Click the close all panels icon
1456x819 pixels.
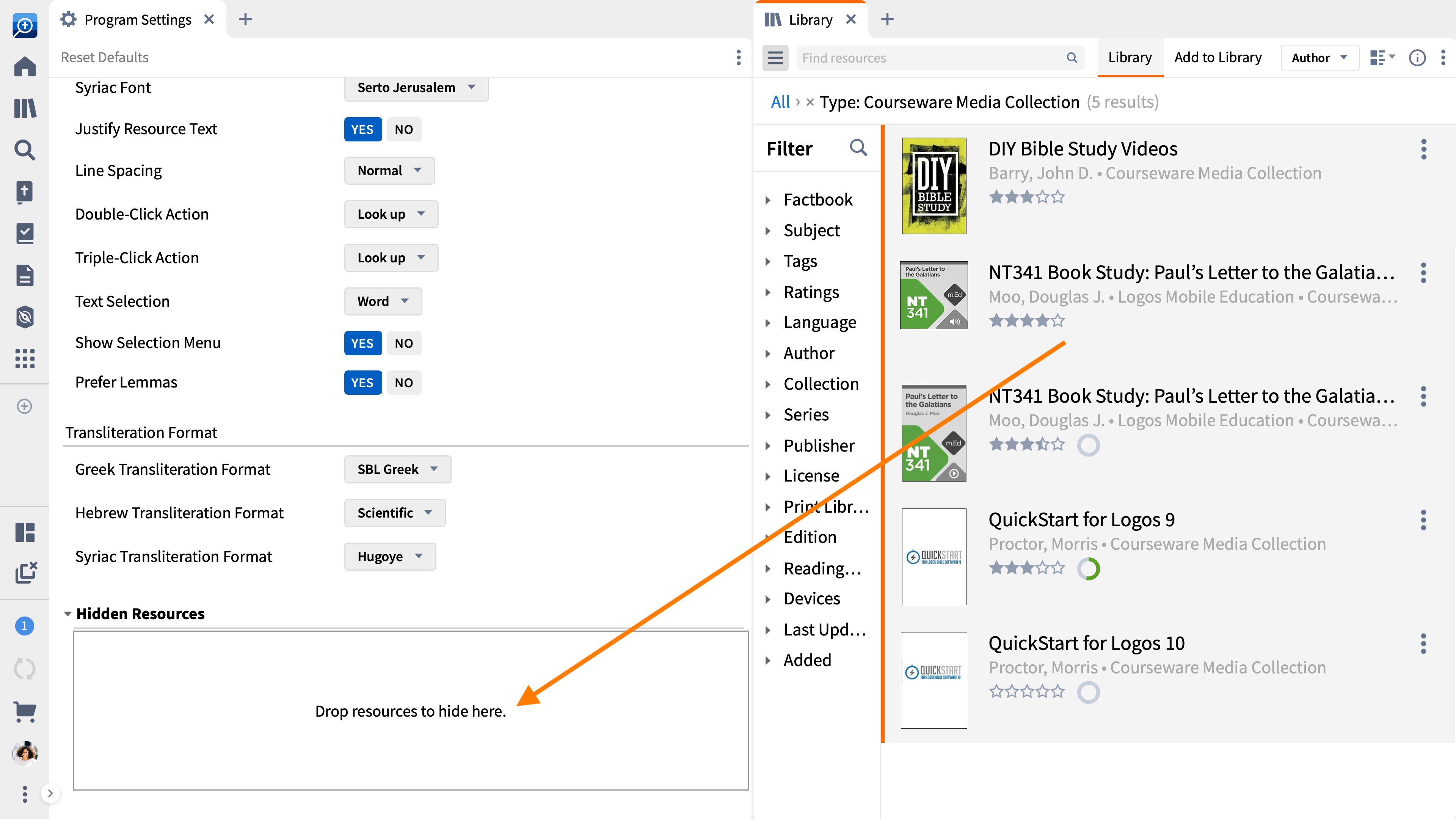tap(26, 573)
